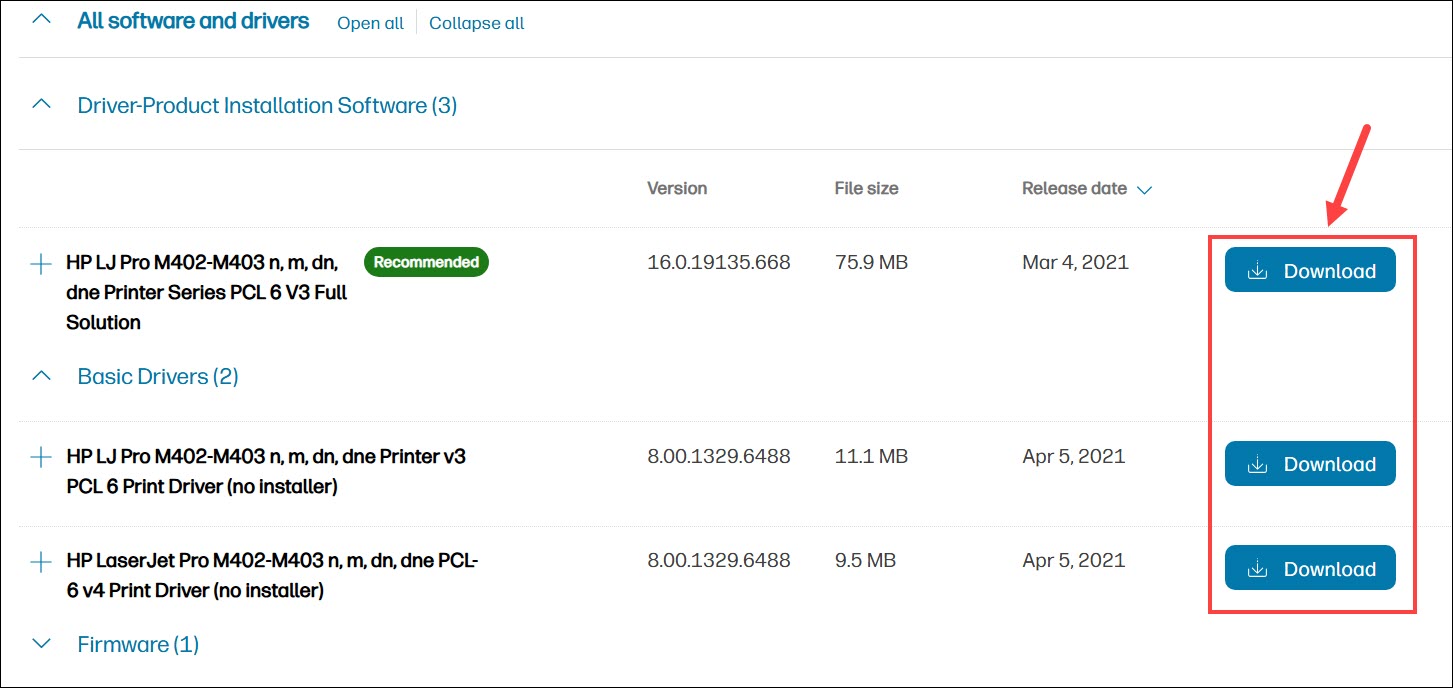Click the File size column header
Screen dimensions: 1453x688
(x=866, y=188)
